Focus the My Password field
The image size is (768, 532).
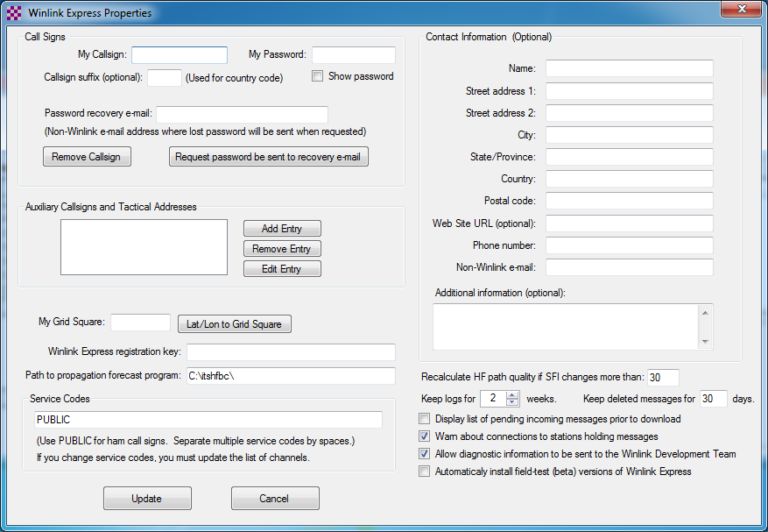point(354,55)
